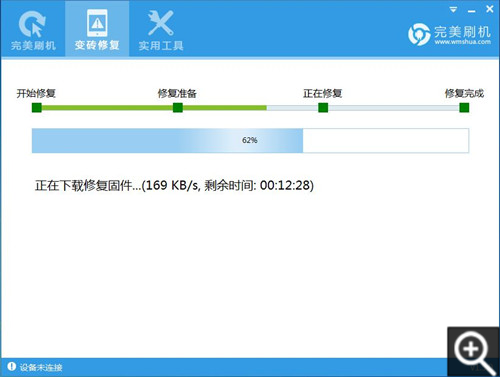Click the 修复完成 step label
Viewport: 500px width, 377px height.
coord(464,93)
